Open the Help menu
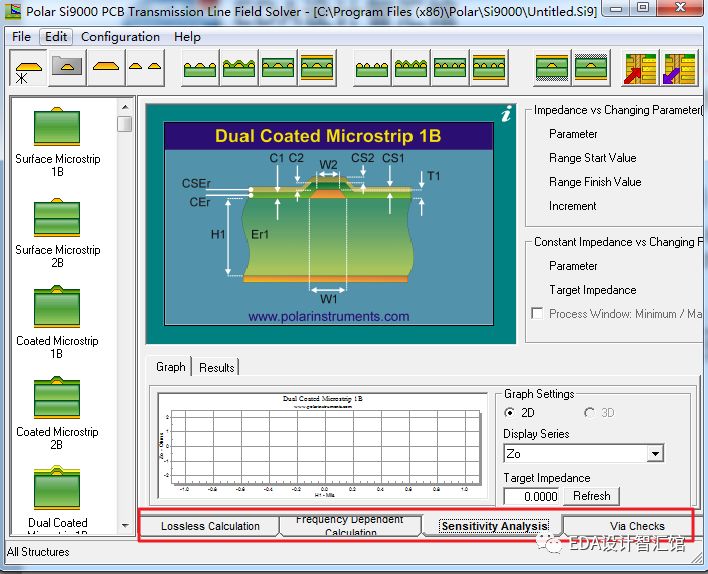The image size is (708, 574). click(x=187, y=37)
